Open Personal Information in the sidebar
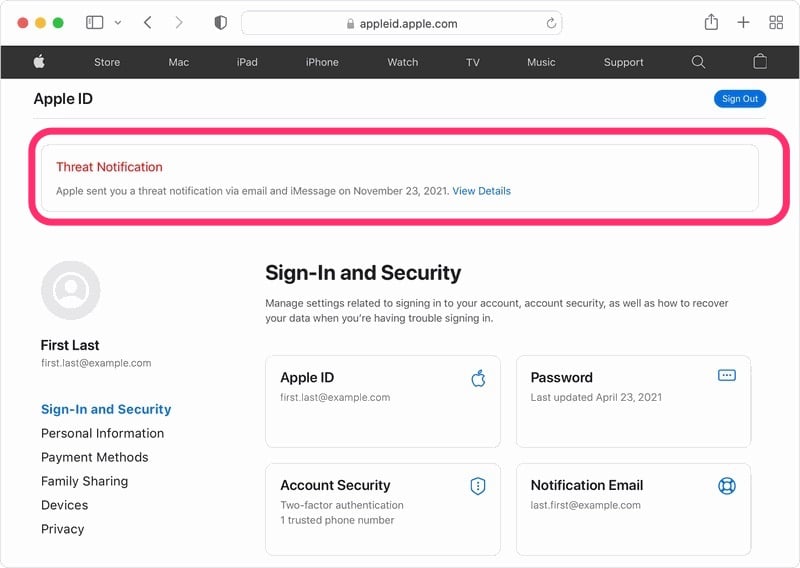This screenshot has width=800, height=568. click(x=103, y=433)
